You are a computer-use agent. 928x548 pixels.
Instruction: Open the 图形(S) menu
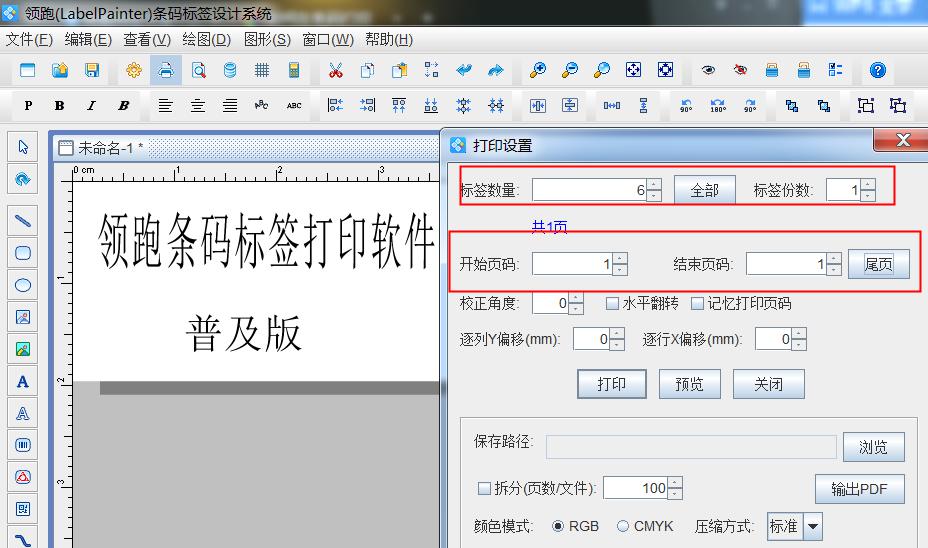(x=267, y=40)
